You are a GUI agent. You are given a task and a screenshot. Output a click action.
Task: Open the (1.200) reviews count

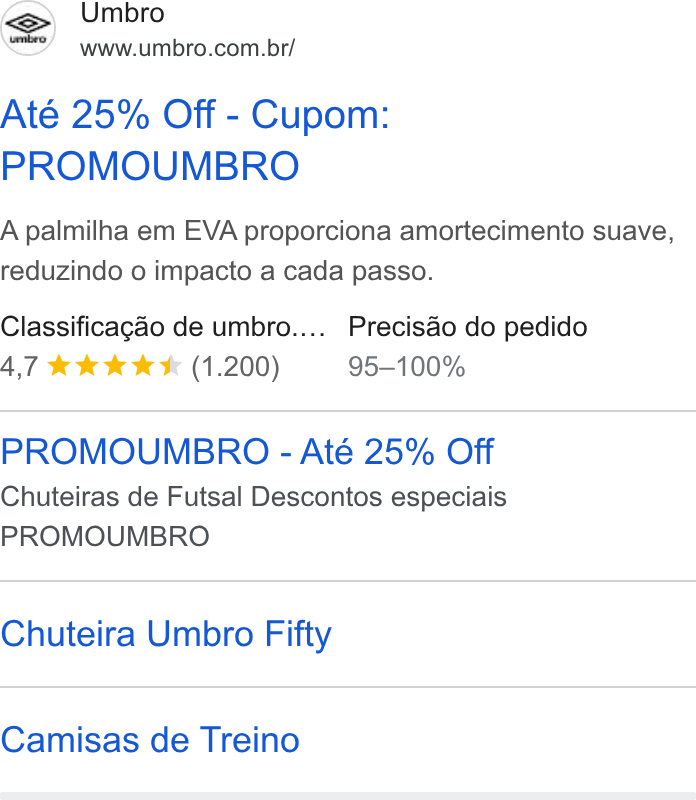point(235,367)
